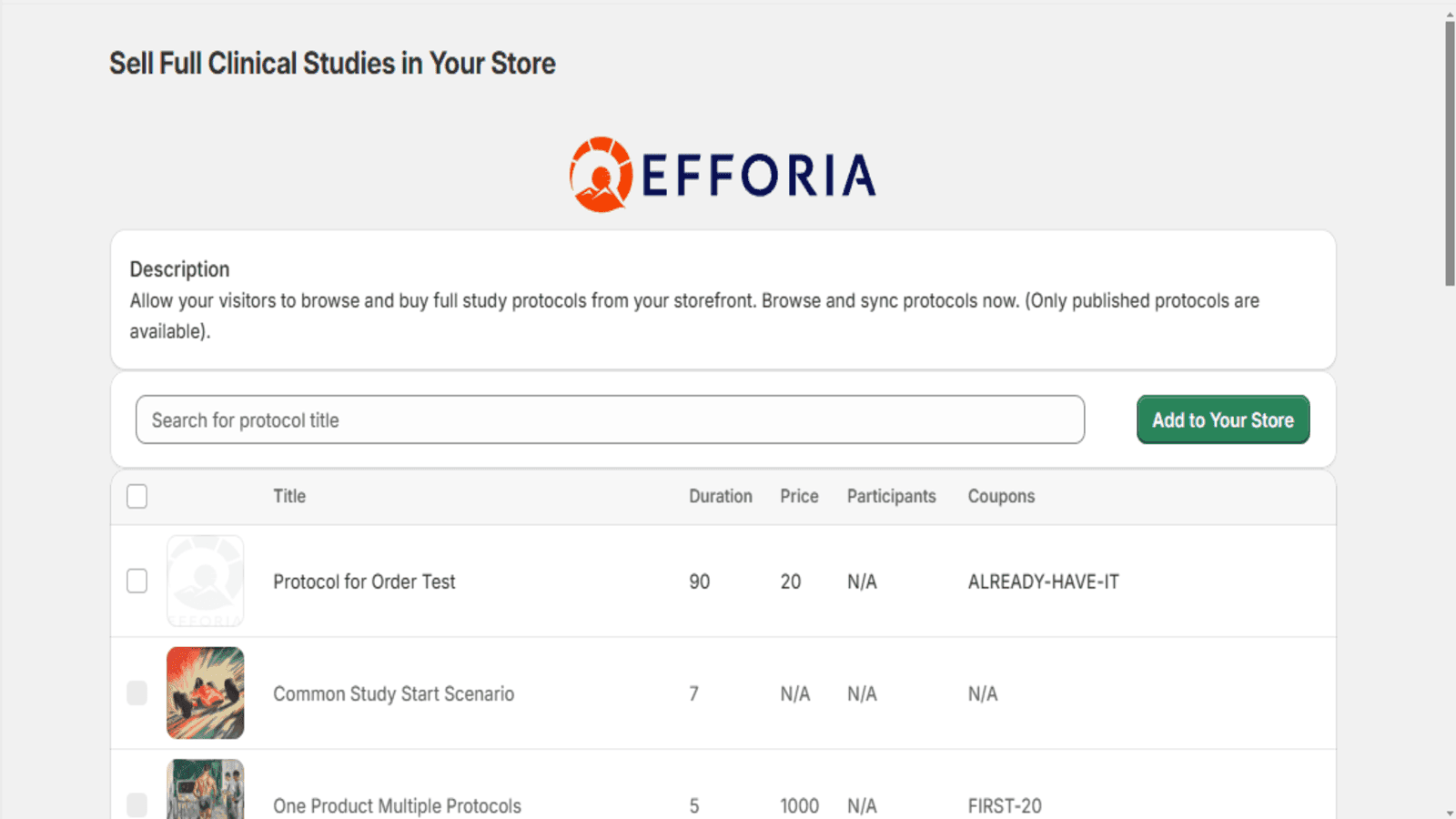Click the ALREADY-HAVE-IT coupon code
Viewport: 1456px width, 819px height.
tap(1043, 581)
